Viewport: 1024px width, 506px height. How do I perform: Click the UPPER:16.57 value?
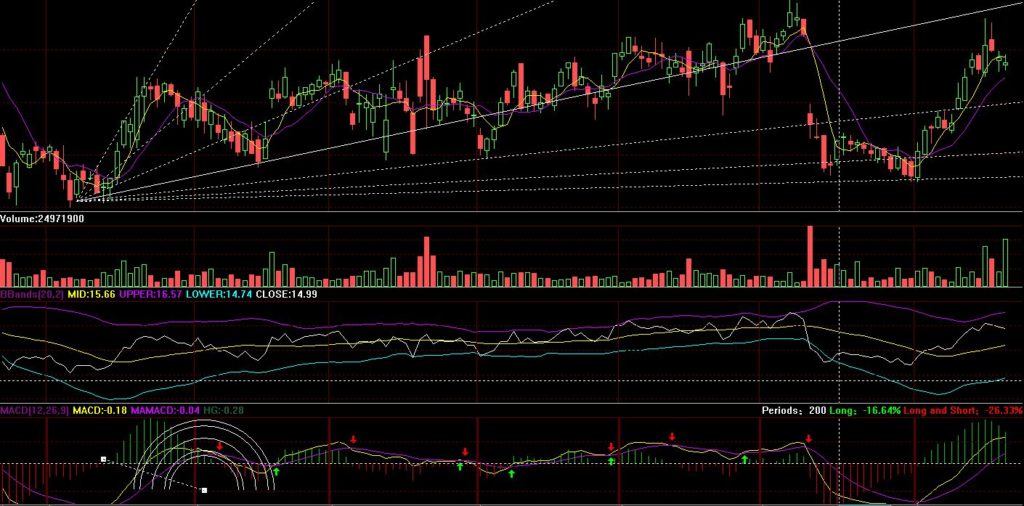[151, 294]
